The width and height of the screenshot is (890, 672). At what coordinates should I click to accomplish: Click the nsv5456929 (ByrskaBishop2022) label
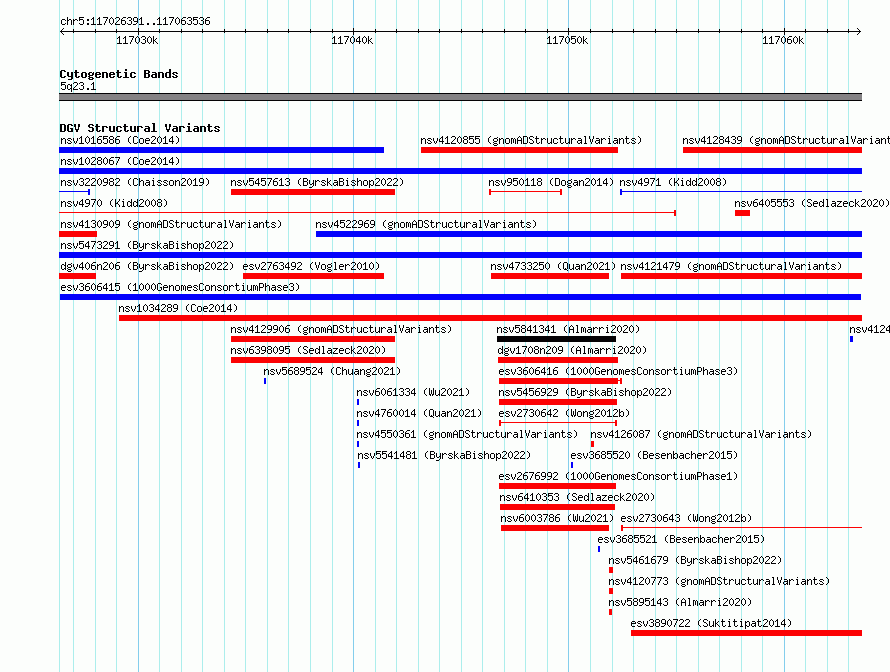point(585,392)
